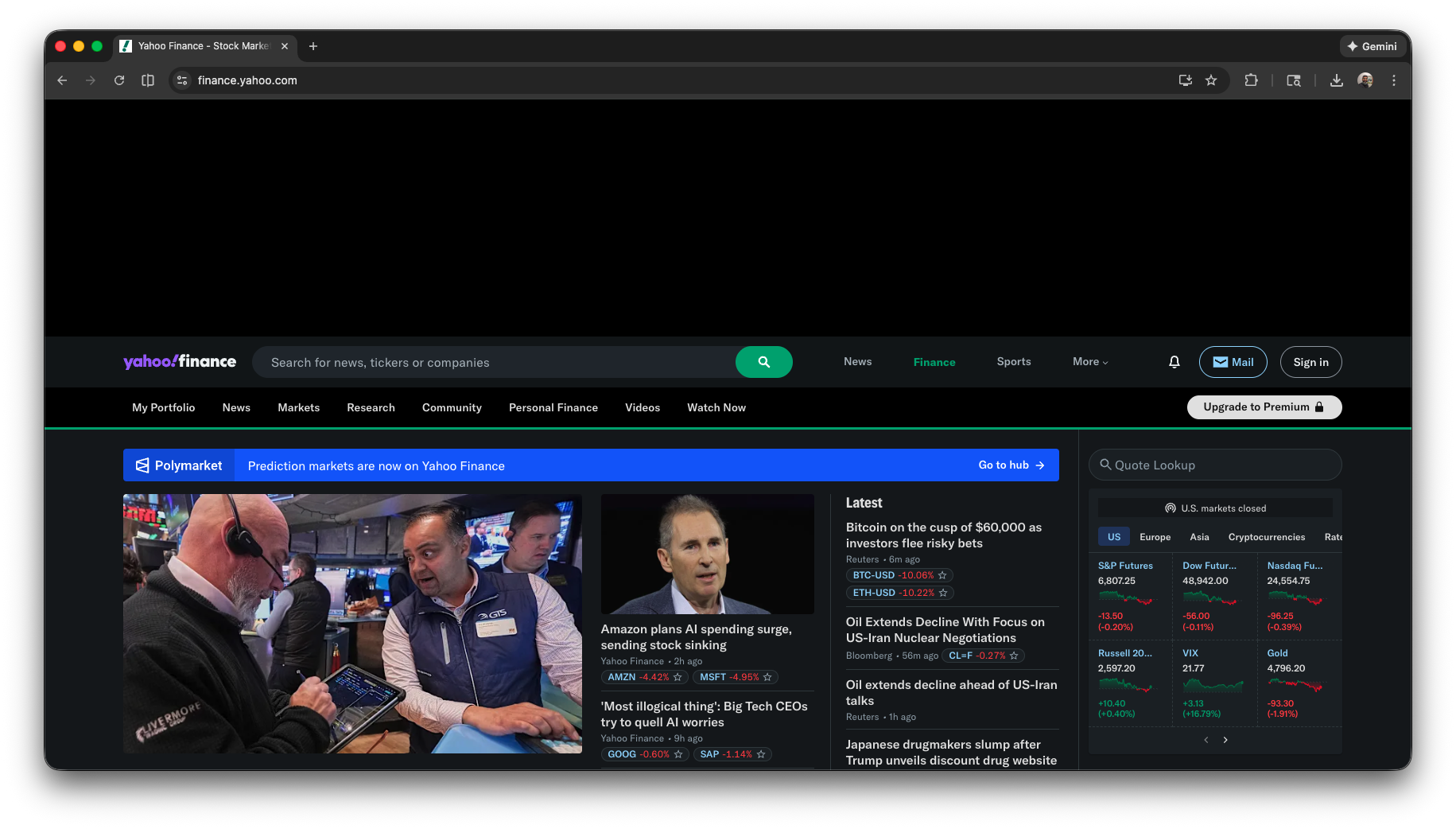Click the green search magnifier button
Image resolution: width=1456 pixels, height=829 pixels.
763,362
